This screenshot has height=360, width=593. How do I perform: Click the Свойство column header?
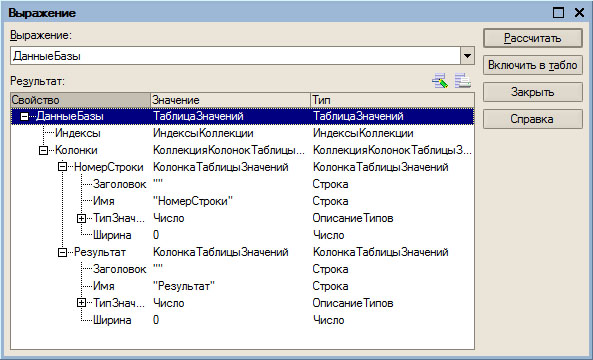pos(81,100)
